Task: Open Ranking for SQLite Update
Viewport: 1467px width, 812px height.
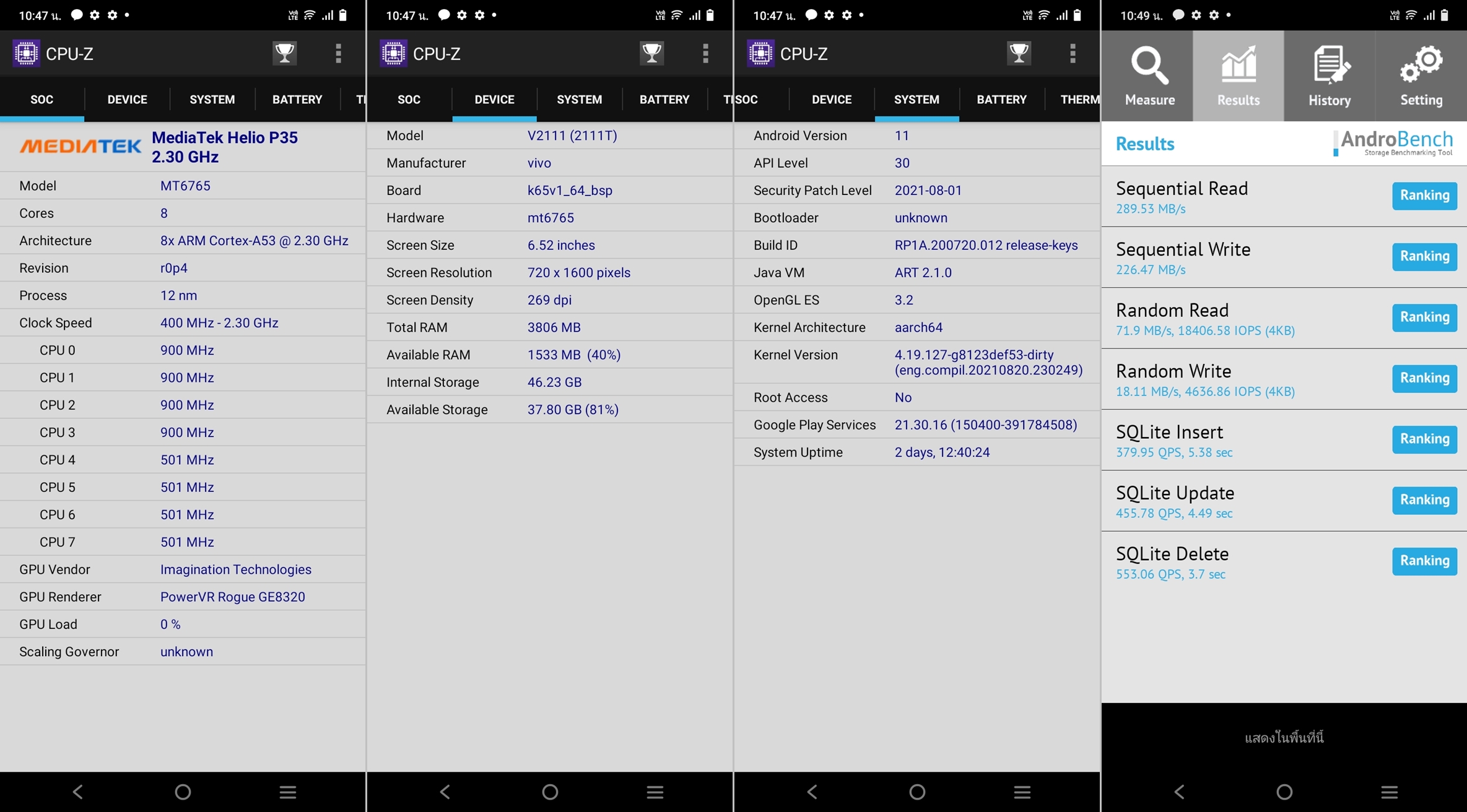Action: pos(1424,499)
